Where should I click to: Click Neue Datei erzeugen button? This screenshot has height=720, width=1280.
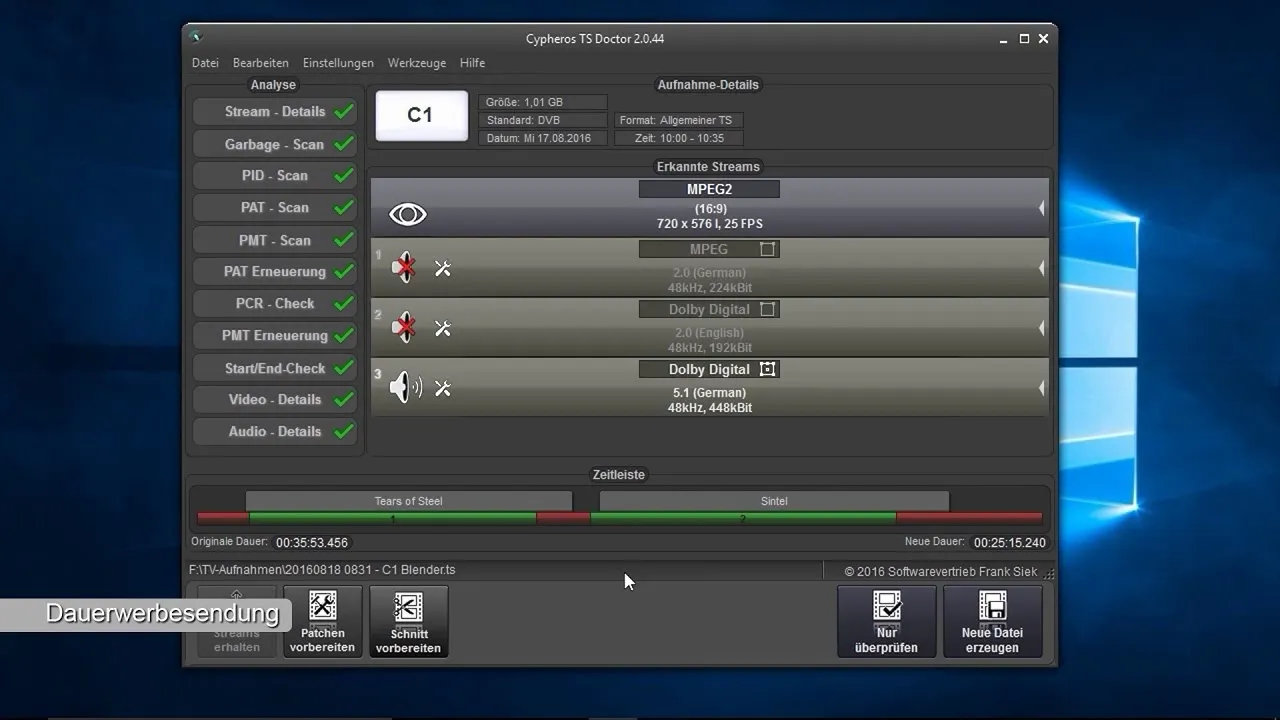(992, 622)
